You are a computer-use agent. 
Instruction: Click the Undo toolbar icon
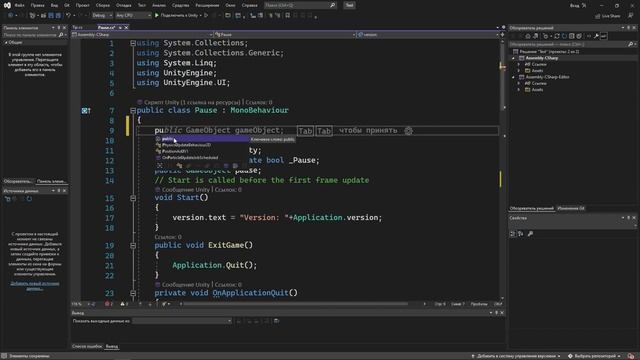coord(69,16)
